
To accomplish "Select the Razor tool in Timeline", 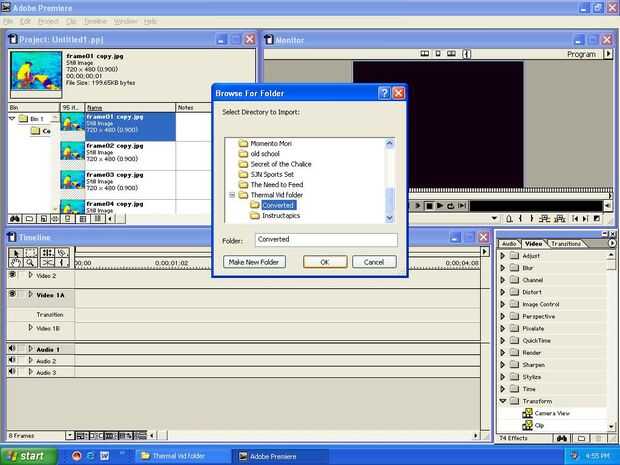I will point(62,253).
